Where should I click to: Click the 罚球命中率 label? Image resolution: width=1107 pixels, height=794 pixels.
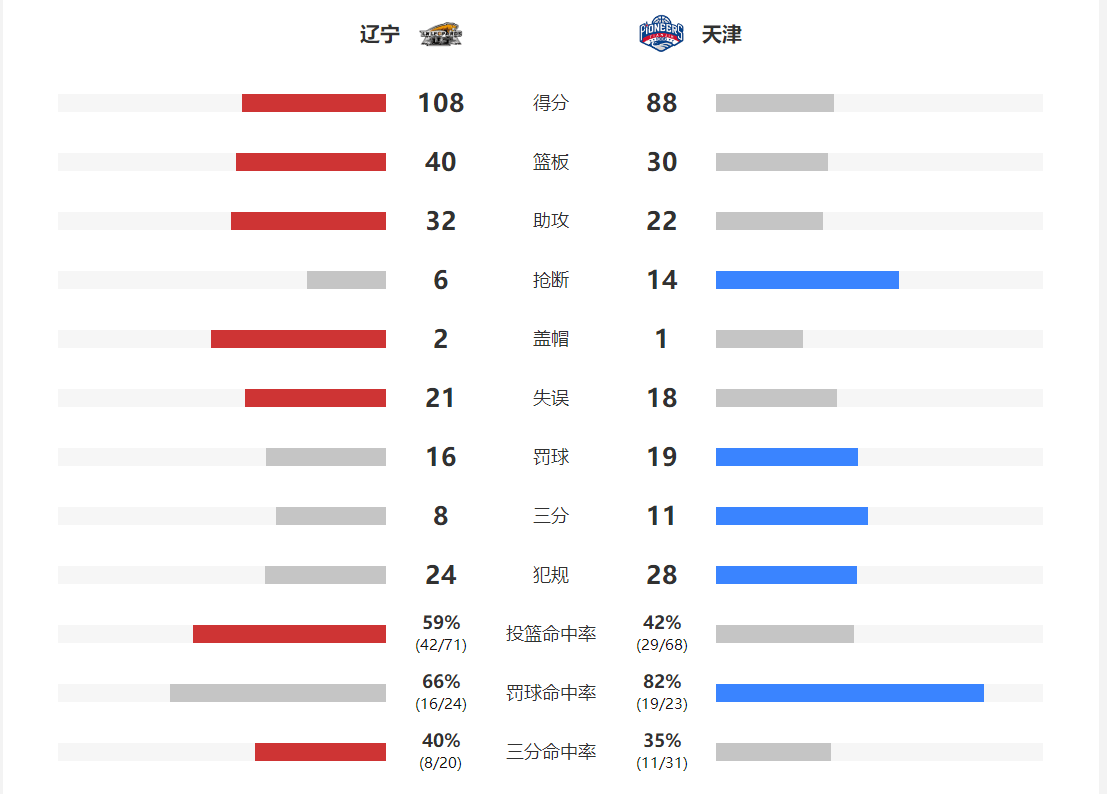point(551,693)
